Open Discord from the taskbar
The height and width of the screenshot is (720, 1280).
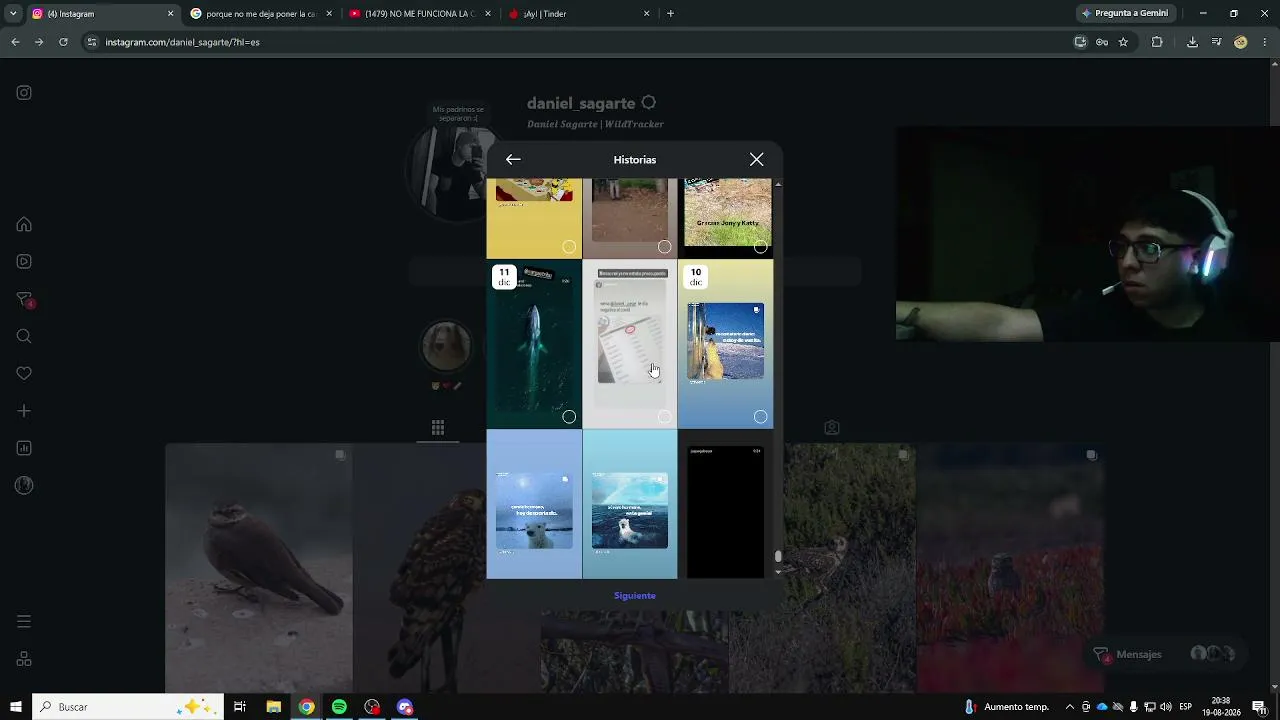405,707
